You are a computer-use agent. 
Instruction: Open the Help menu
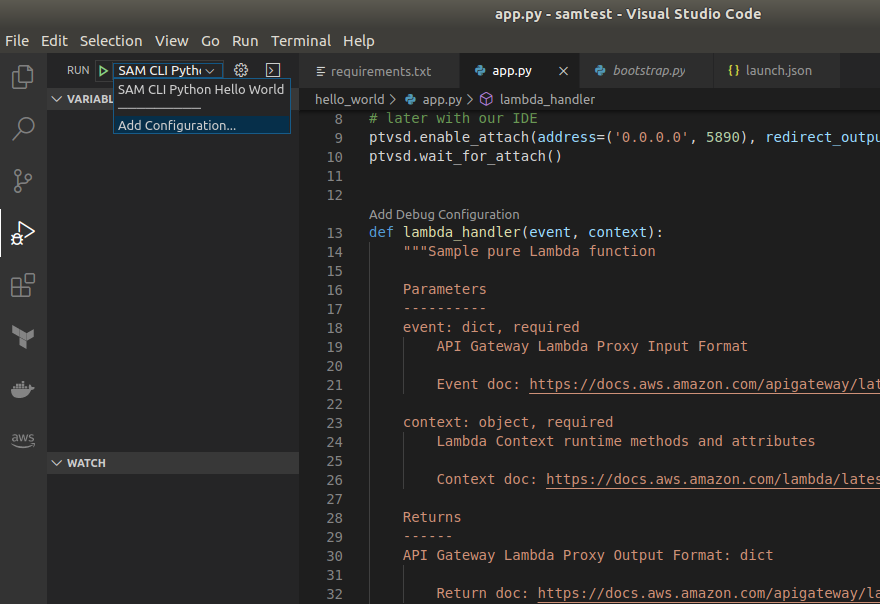359,41
